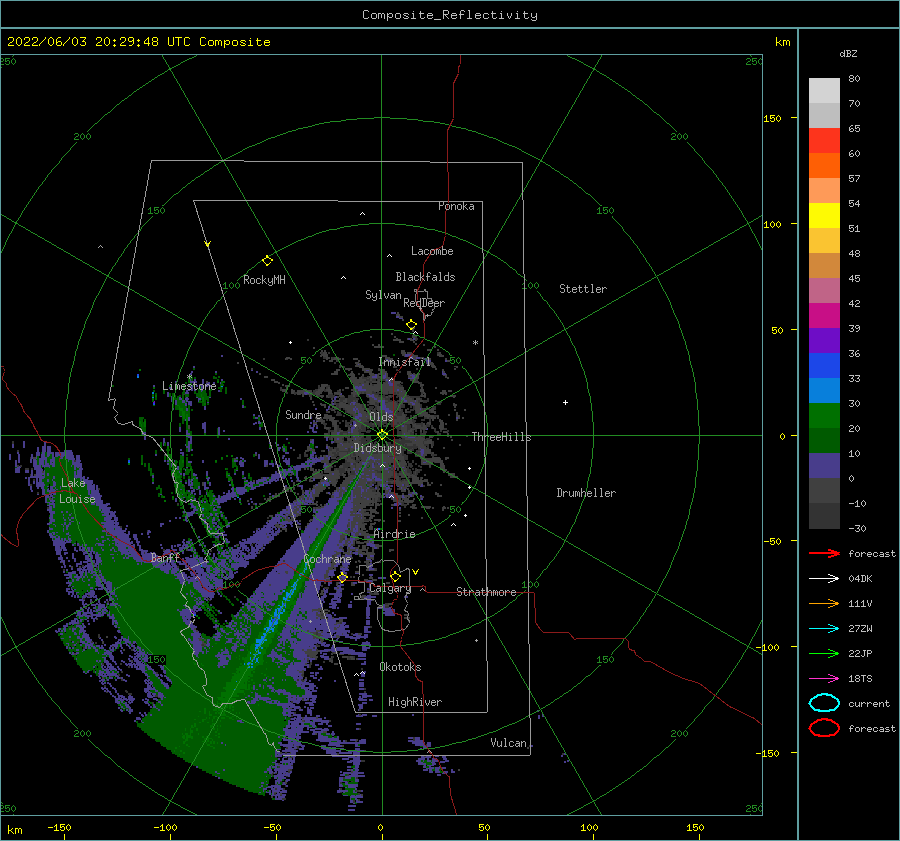Click the Calgary label
The image size is (900, 841).
click(x=390, y=588)
